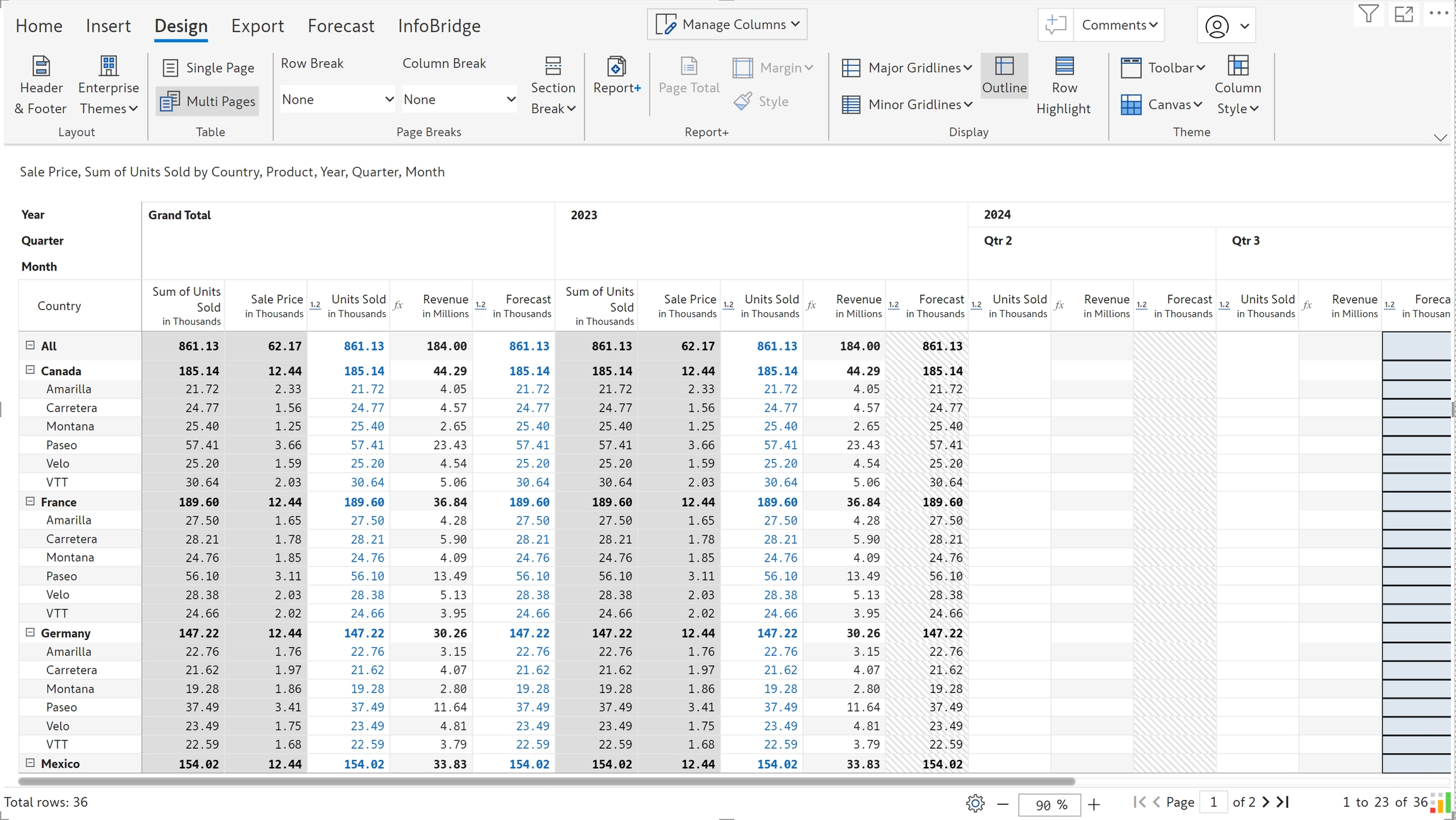The image size is (1456, 820).
Task: Select Multi Pages table mode
Action: click(x=208, y=101)
